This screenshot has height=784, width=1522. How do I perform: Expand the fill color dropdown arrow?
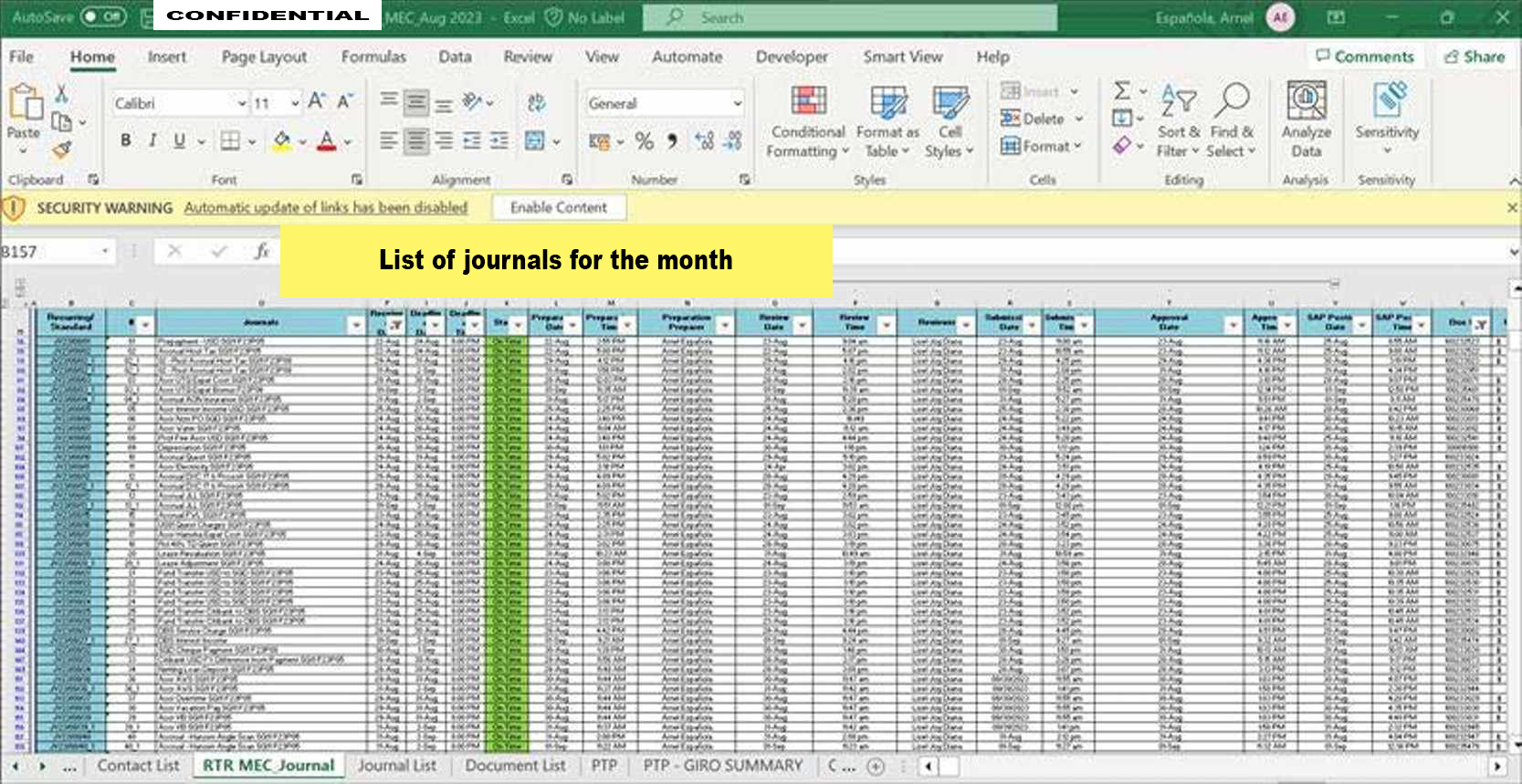[302, 141]
